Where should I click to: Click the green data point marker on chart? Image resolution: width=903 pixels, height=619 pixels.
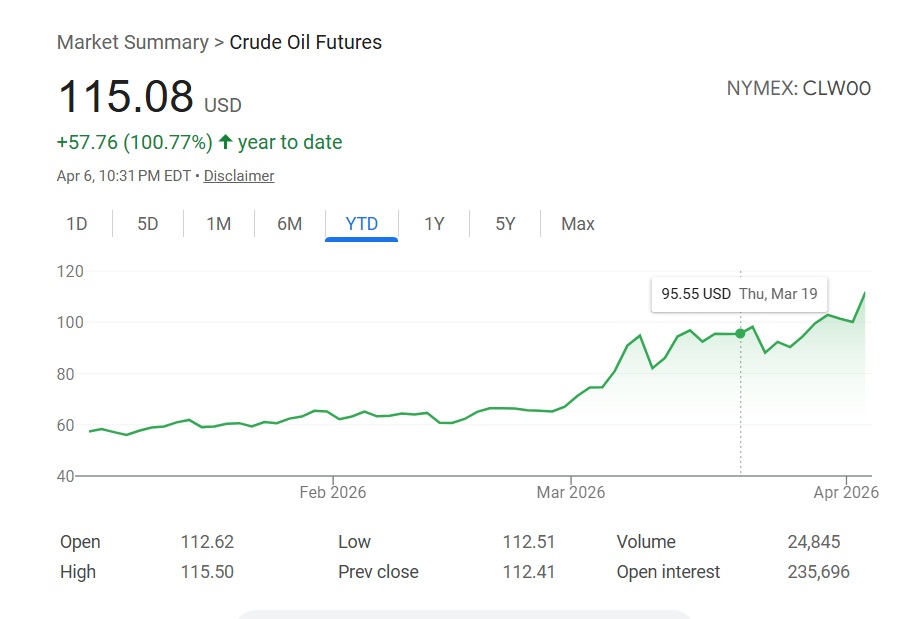tap(740, 333)
